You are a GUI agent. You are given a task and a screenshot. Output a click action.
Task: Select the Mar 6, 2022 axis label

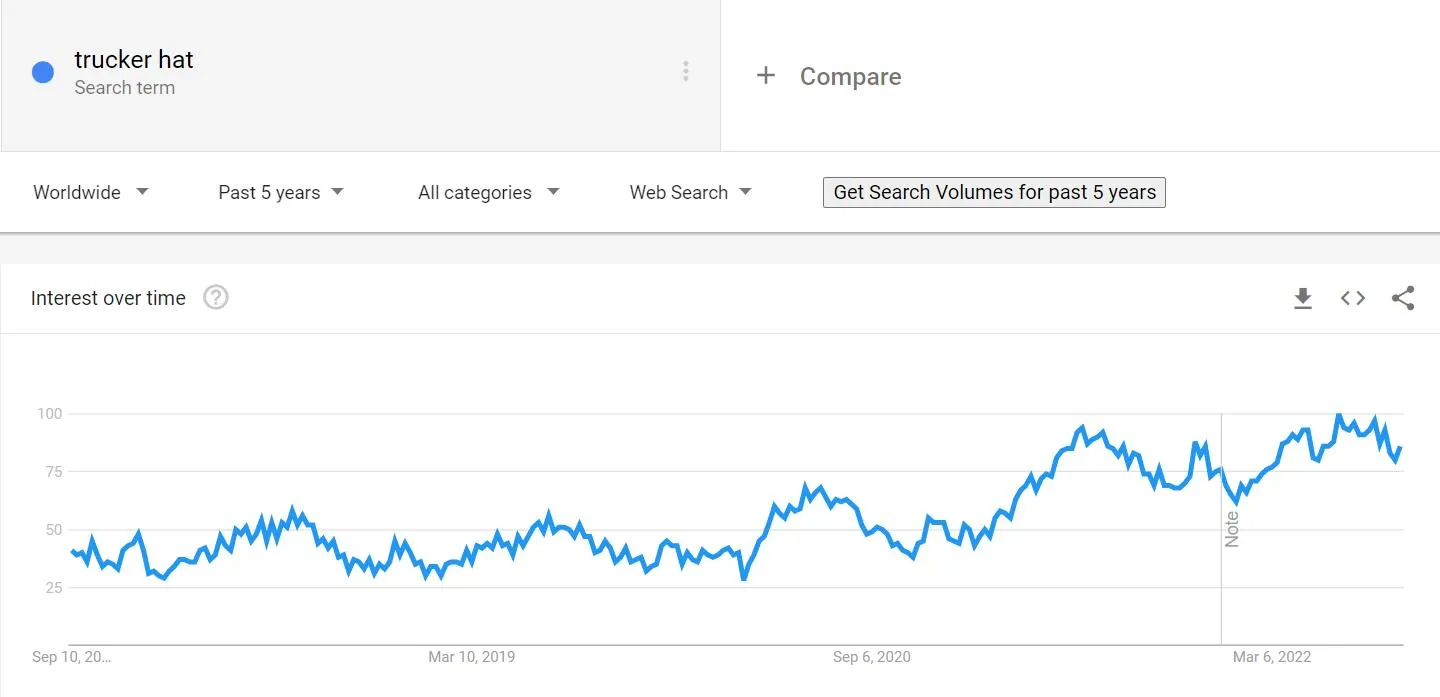tap(1272, 657)
